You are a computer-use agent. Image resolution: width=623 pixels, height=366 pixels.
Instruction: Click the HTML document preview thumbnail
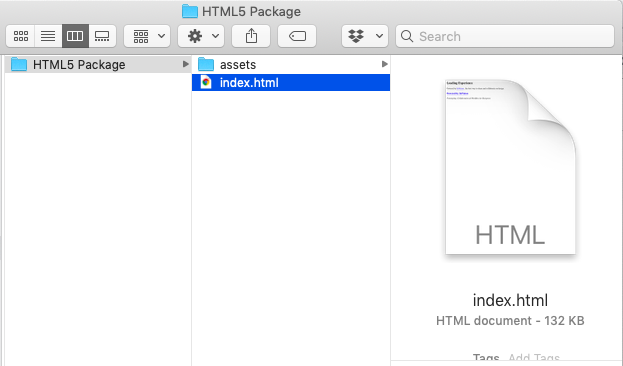click(511, 167)
